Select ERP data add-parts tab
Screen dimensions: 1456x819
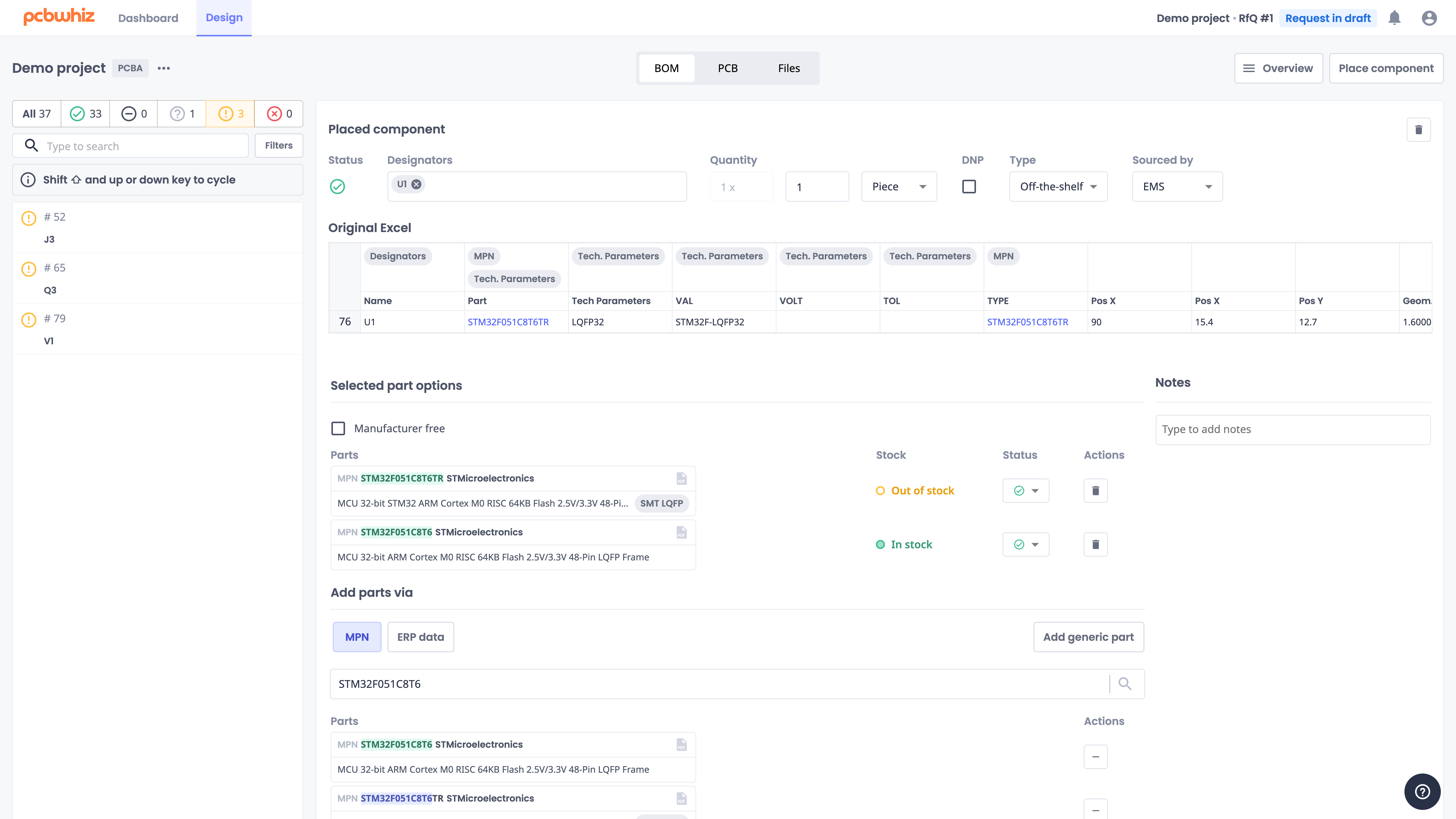pyautogui.click(x=421, y=637)
